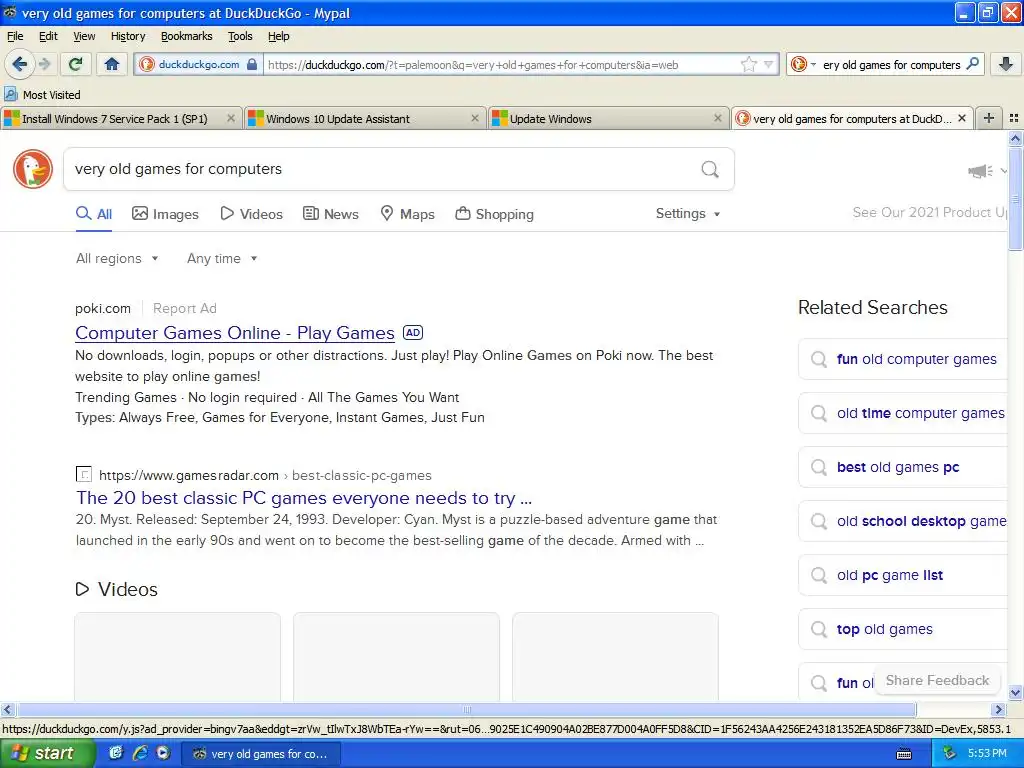The image size is (1024, 768).
Task: Select the All results category
Action: (94, 214)
